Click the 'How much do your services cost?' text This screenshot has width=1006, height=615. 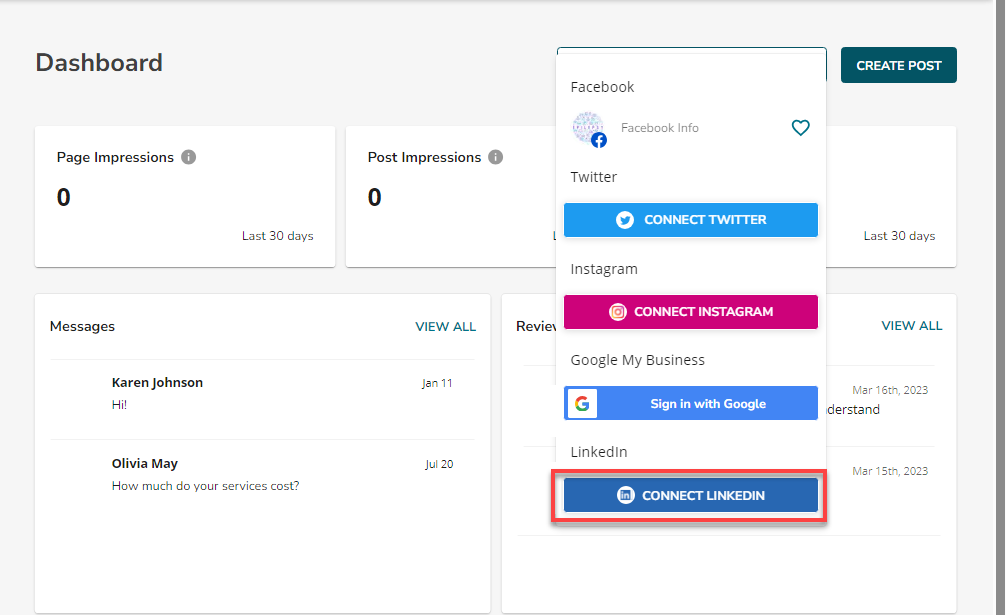pyautogui.click(x=205, y=486)
